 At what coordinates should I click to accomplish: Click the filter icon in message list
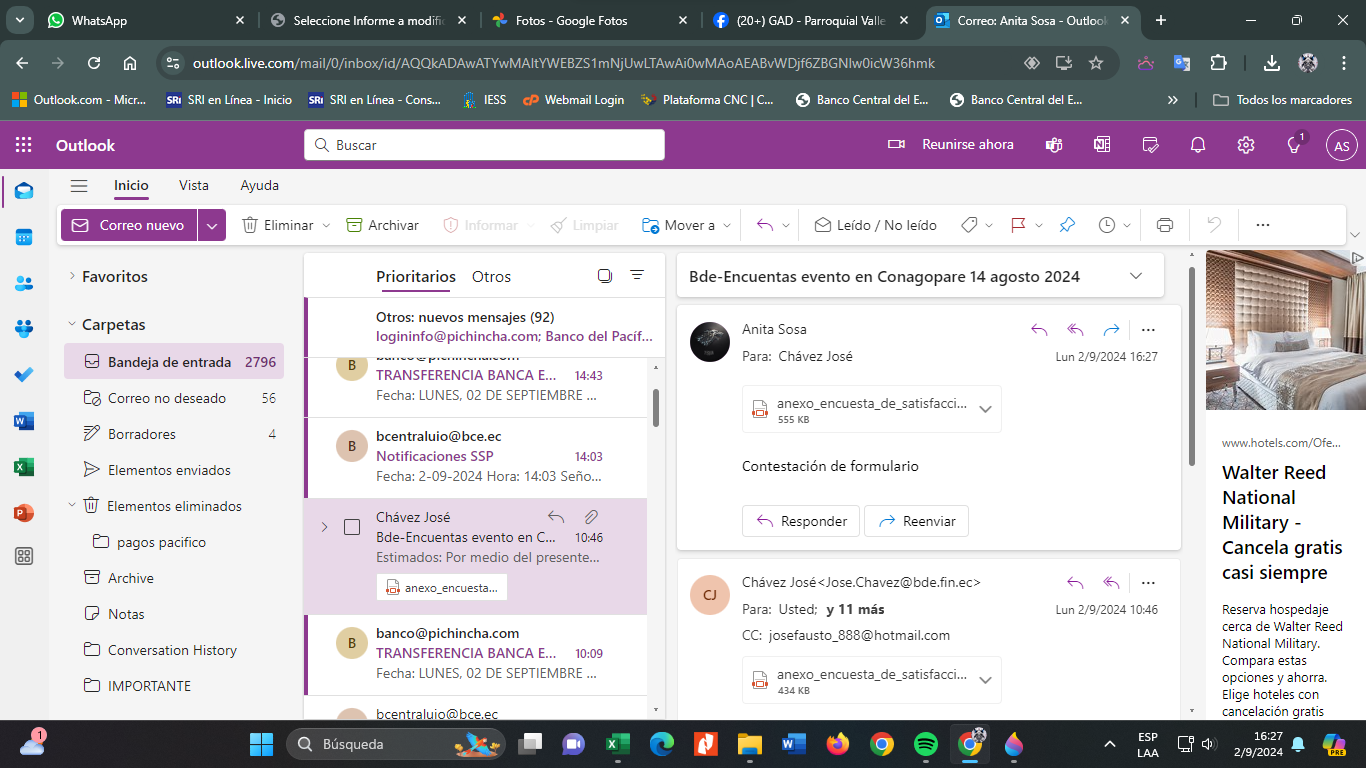click(637, 276)
